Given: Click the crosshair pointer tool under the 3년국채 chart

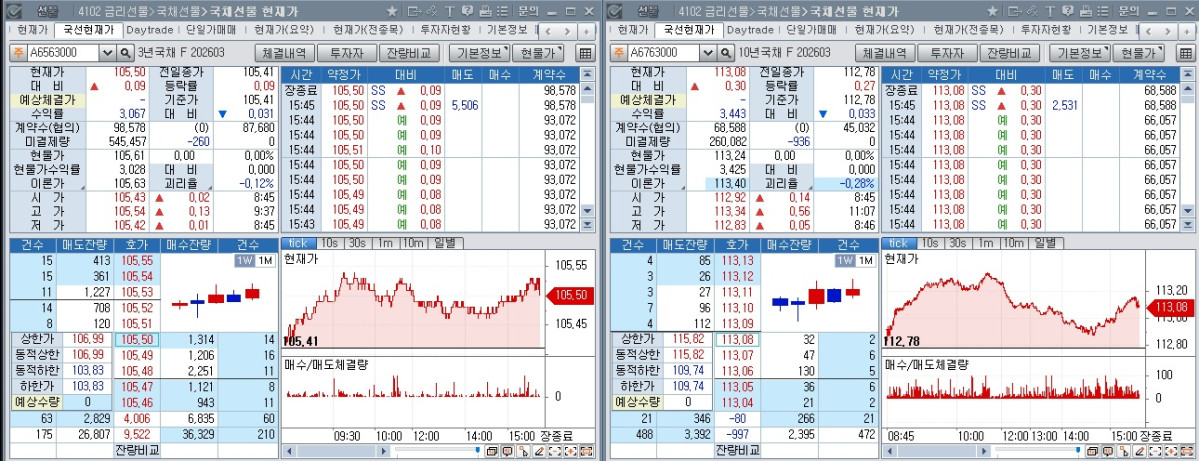Looking at the screenshot, I should pos(523,451).
